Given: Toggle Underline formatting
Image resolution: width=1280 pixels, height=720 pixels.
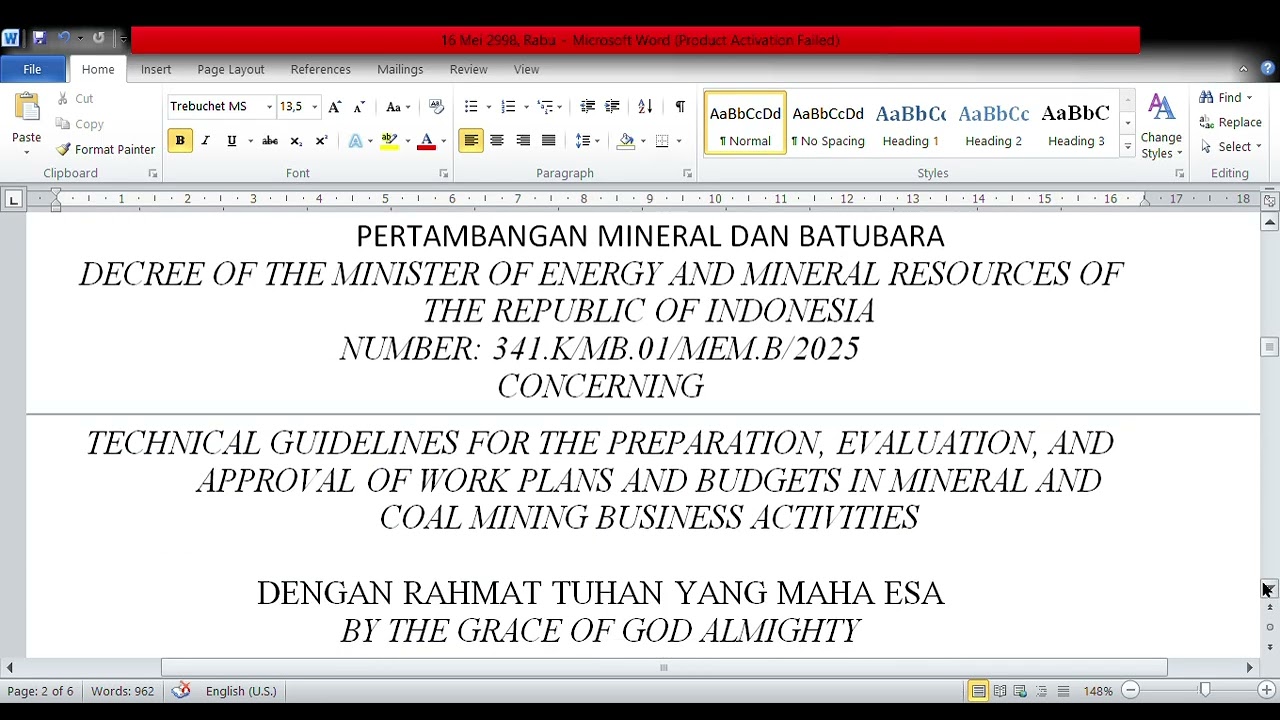Looking at the screenshot, I should pyautogui.click(x=231, y=141).
